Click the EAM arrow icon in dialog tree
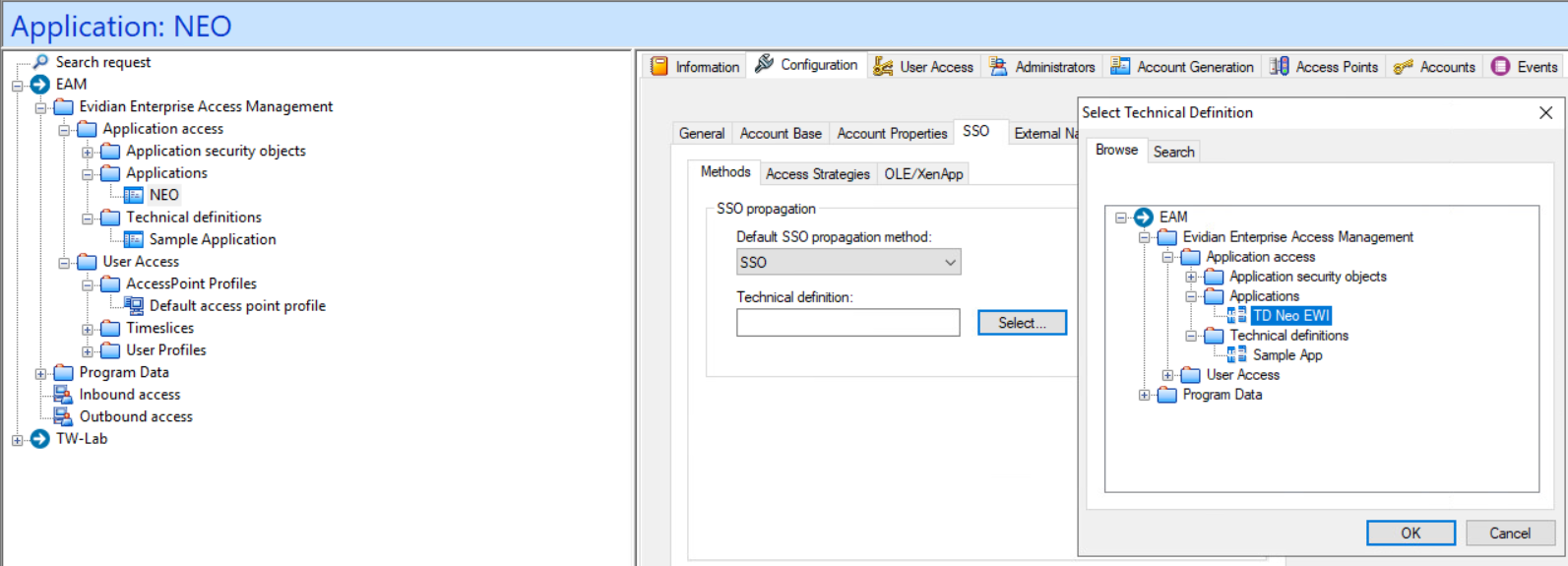 click(1144, 218)
